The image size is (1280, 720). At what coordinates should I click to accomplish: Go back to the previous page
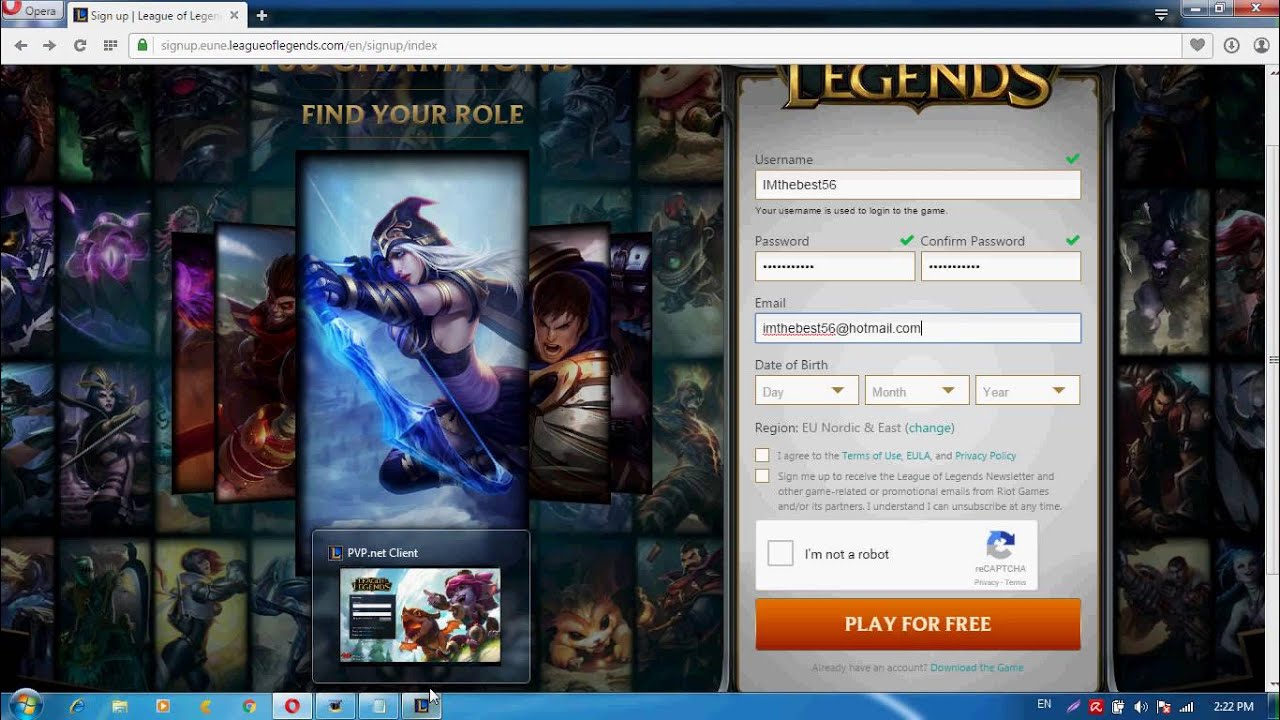[20, 45]
